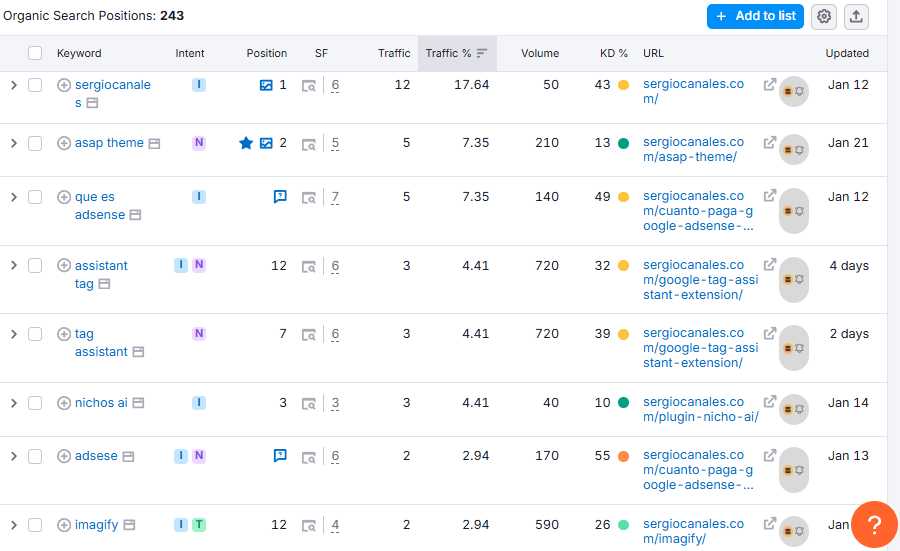
Task: Expand the adsese row chevron
Action: pos(14,456)
